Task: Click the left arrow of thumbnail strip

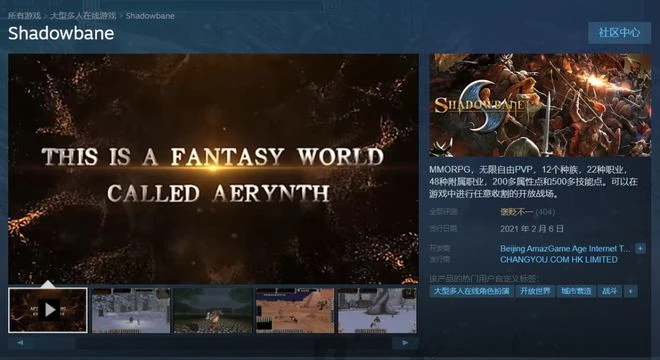Action: pyautogui.click(x=20, y=343)
